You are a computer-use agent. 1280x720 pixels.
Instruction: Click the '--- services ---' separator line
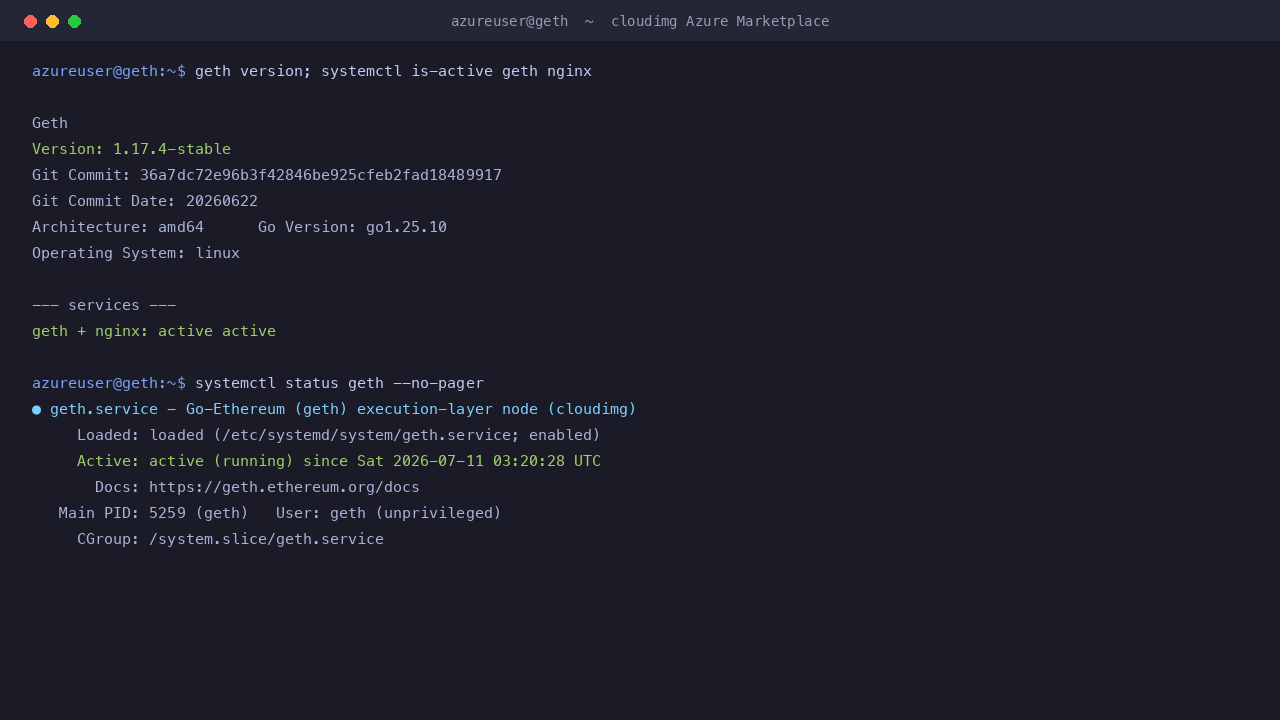pyautogui.click(x=104, y=305)
